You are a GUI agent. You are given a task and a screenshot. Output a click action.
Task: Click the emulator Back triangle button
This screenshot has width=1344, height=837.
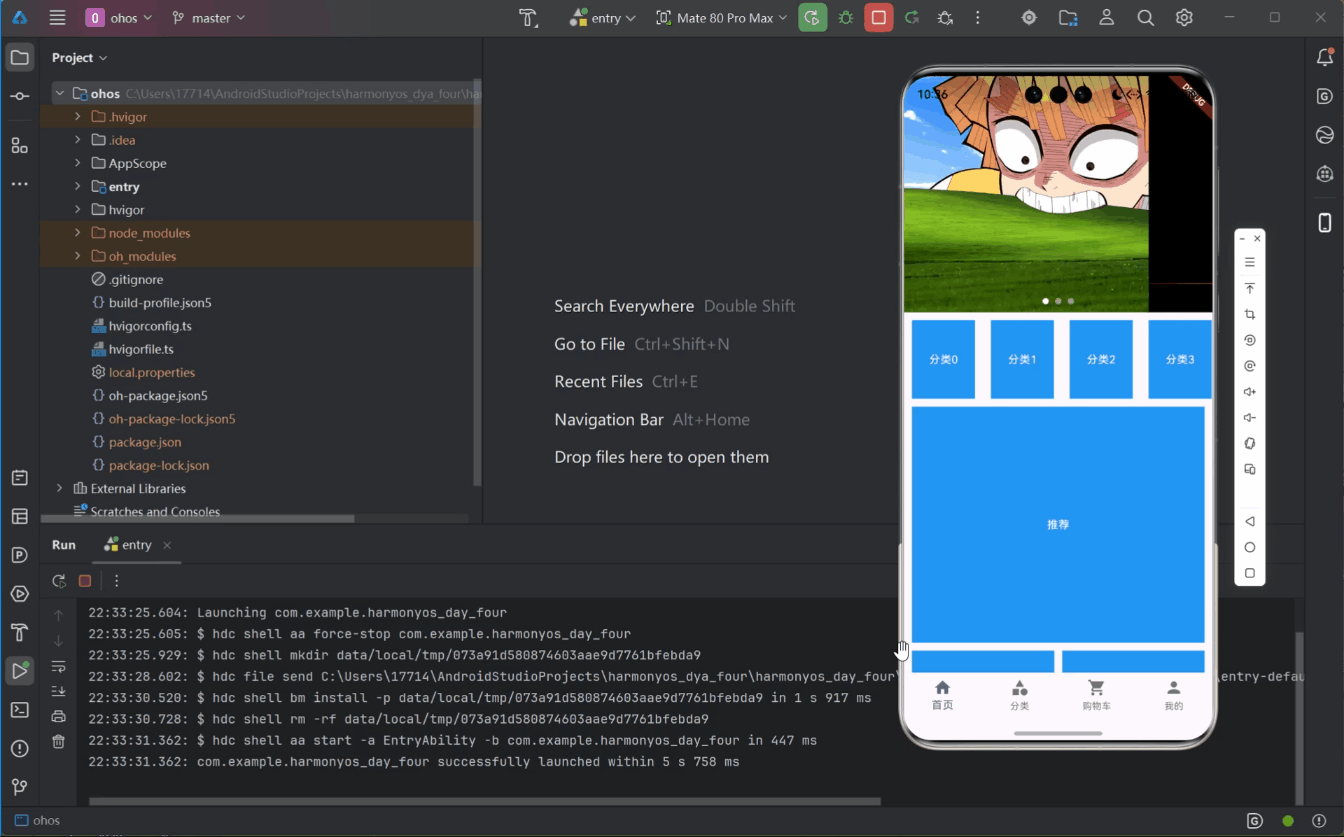tap(1250, 521)
